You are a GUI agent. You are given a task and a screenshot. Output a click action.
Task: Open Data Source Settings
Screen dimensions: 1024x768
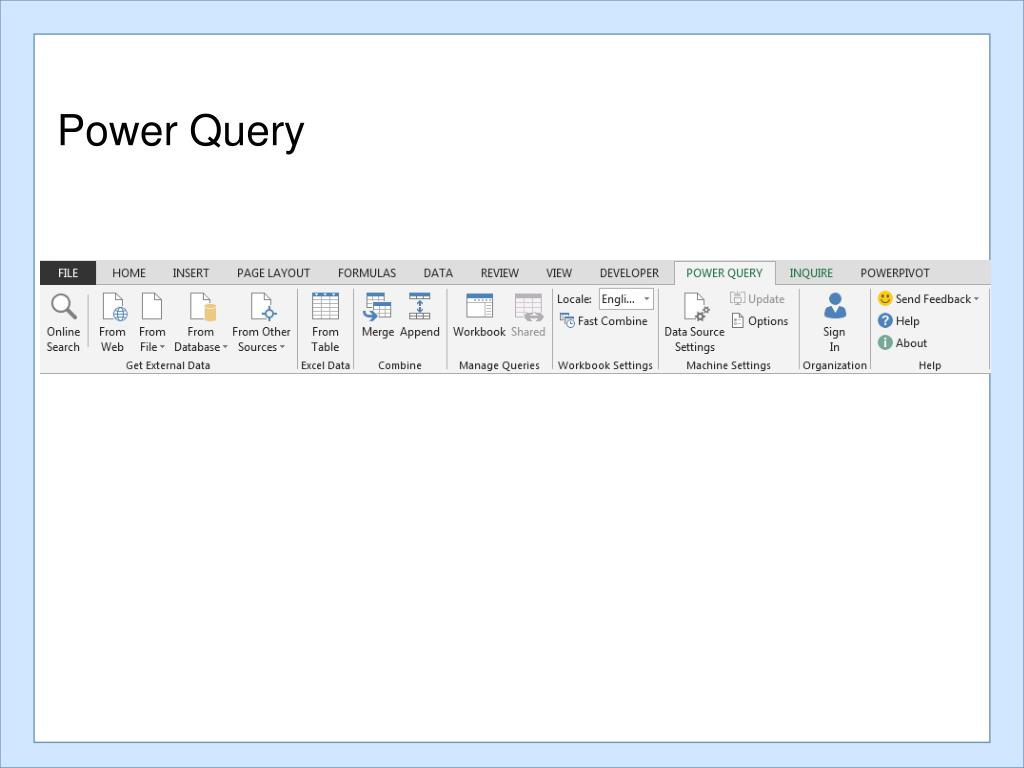click(694, 323)
